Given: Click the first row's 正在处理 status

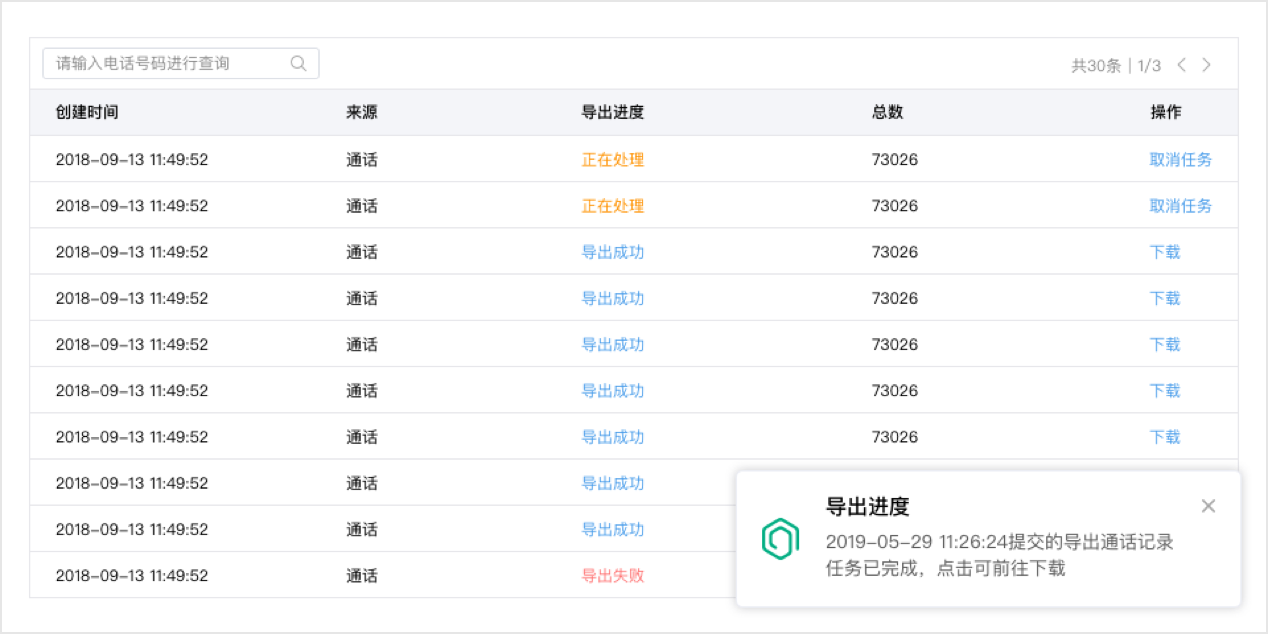Looking at the screenshot, I should tap(613, 159).
